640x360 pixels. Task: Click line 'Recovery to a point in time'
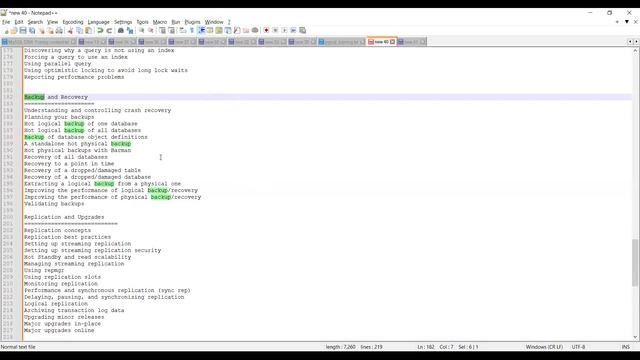(x=69, y=164)
